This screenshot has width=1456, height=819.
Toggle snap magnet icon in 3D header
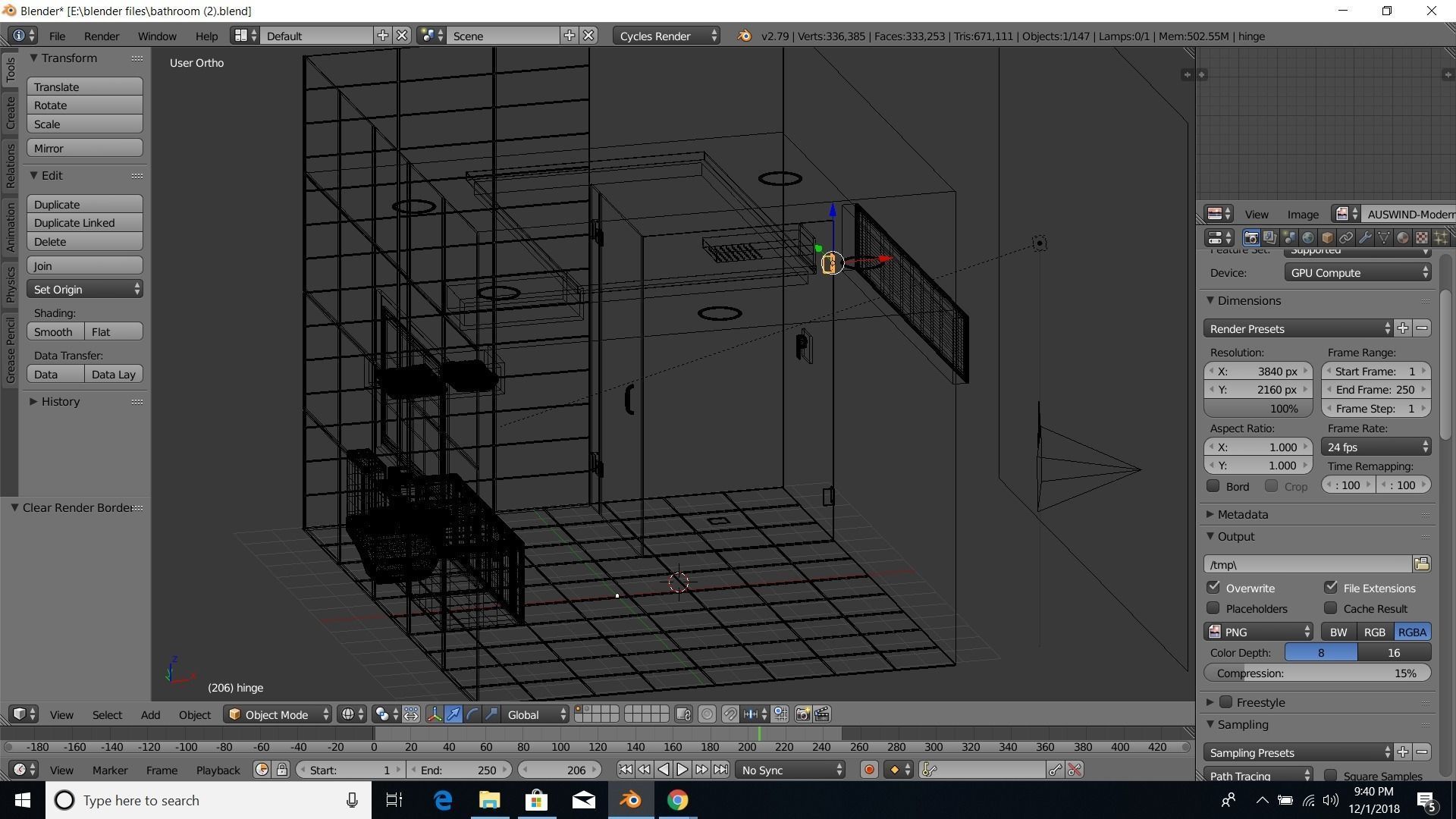pyautogui.click(x=730, y=714)
